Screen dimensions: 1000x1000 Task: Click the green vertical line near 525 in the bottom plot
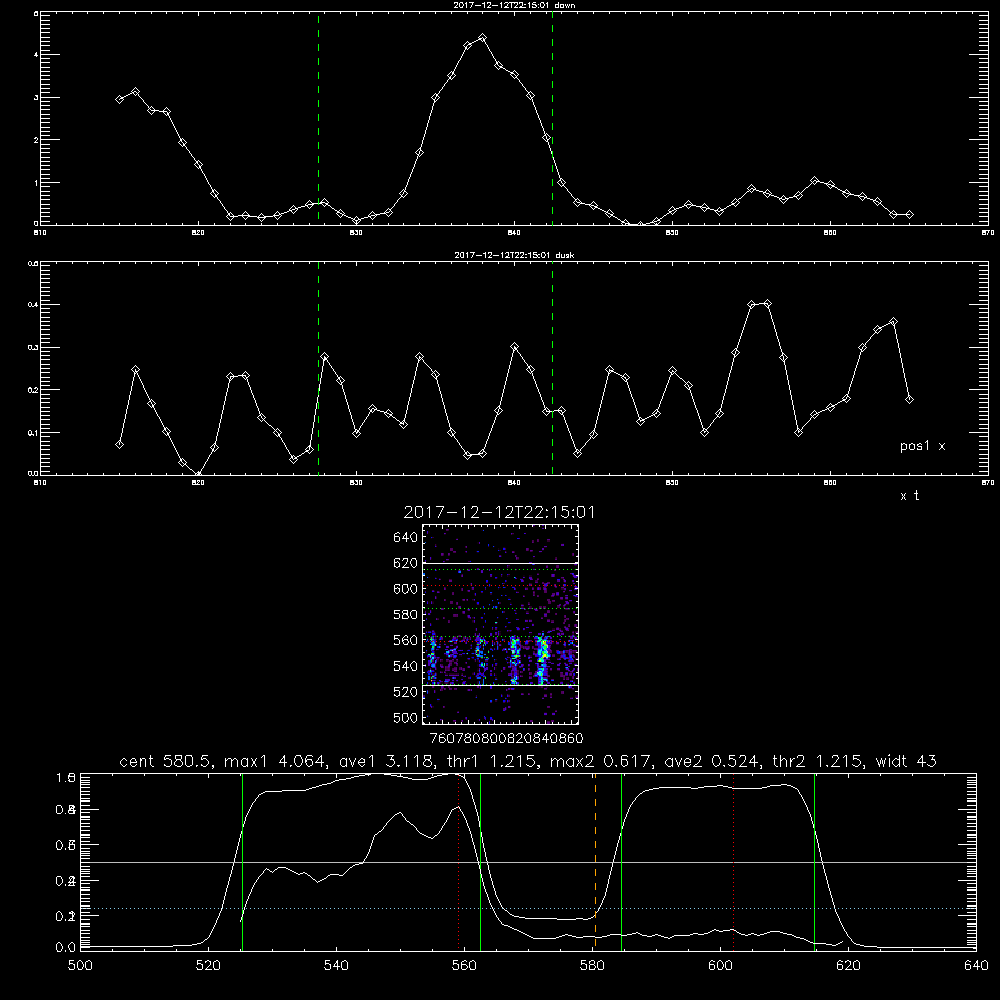coord(242,861)
